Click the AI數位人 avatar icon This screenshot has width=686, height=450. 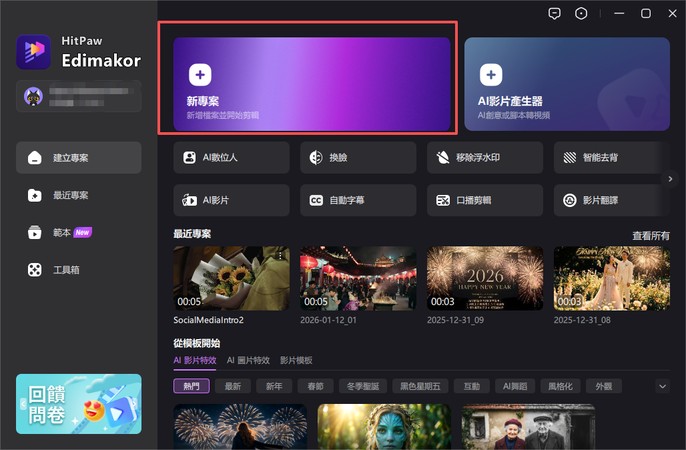pos(189,157)
